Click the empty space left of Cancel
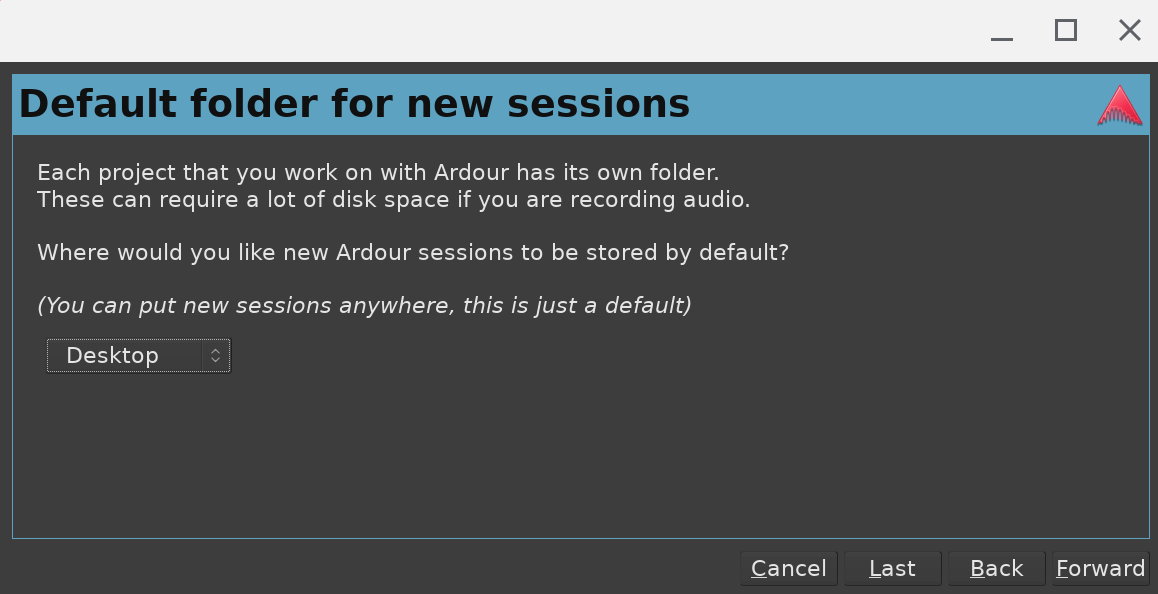The height and width of the screenshot is (594, 1158). [370, 568]
